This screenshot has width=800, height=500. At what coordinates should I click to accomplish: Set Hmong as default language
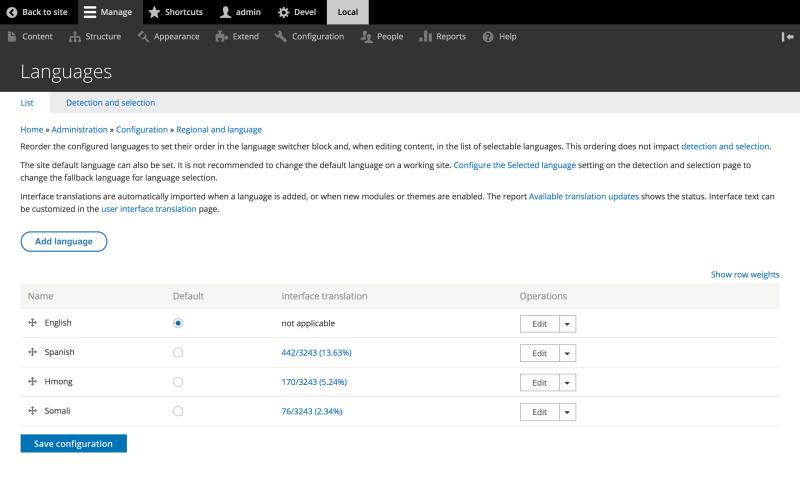click(178, 382)
